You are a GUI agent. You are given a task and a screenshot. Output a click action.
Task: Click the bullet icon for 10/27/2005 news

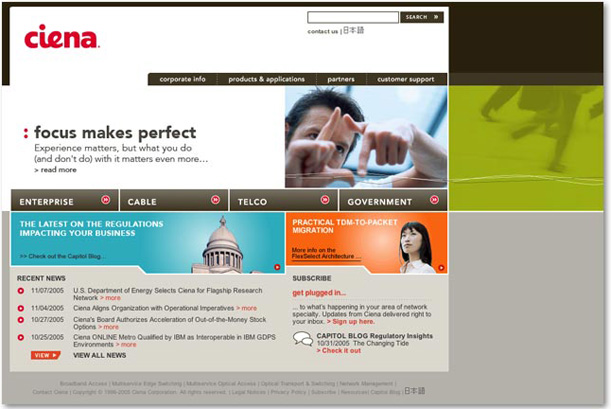click(x=21, y=320)
